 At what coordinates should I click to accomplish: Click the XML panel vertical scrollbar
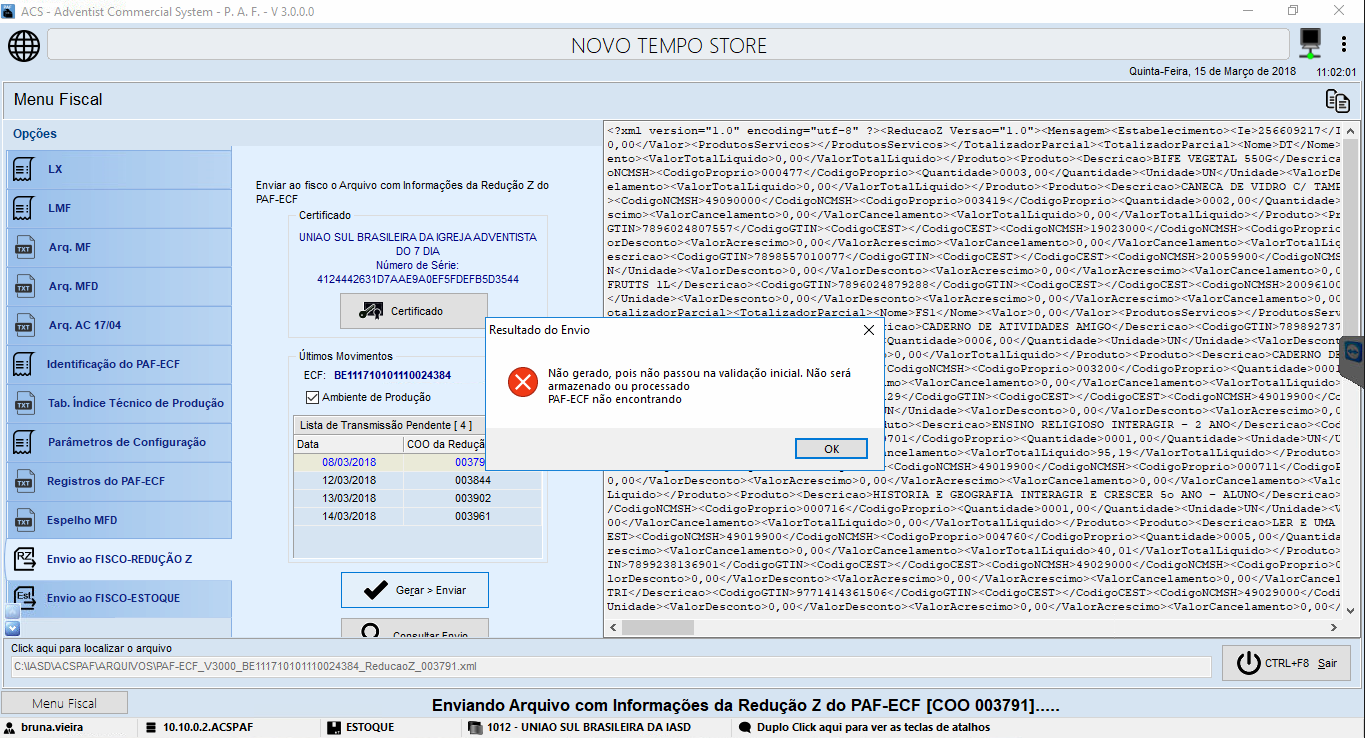pos(1349,370)
